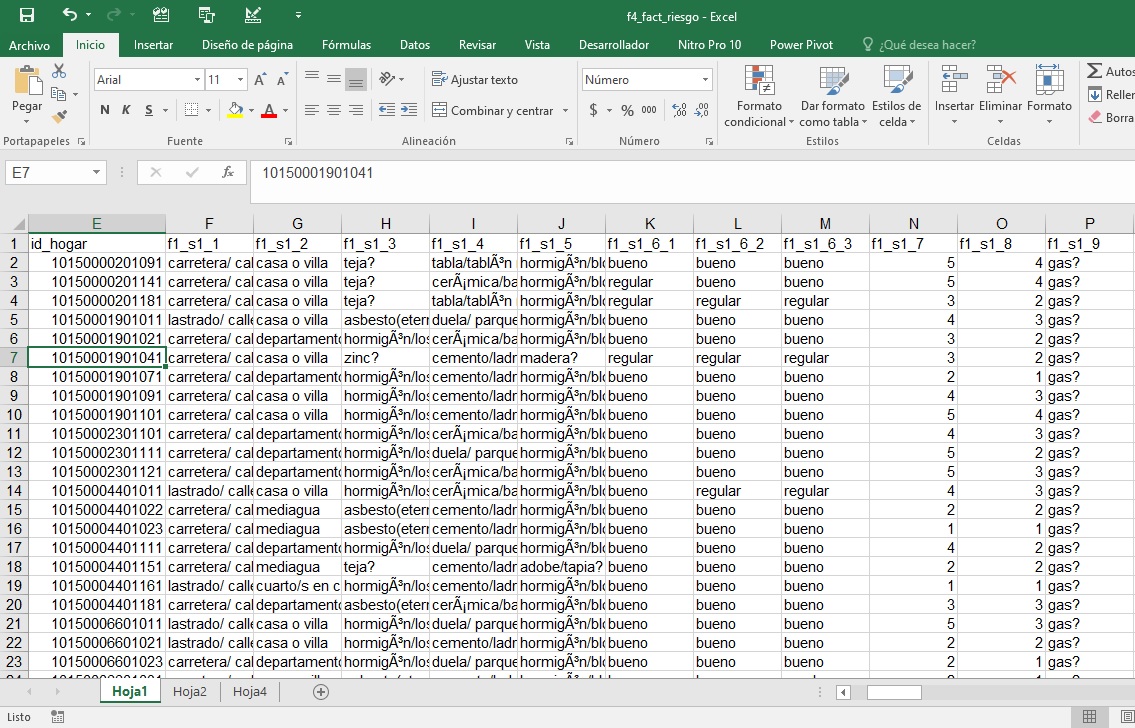Decrease the font size
Viewport: 1135px width, 728px height.
click(x=282, y=80)
